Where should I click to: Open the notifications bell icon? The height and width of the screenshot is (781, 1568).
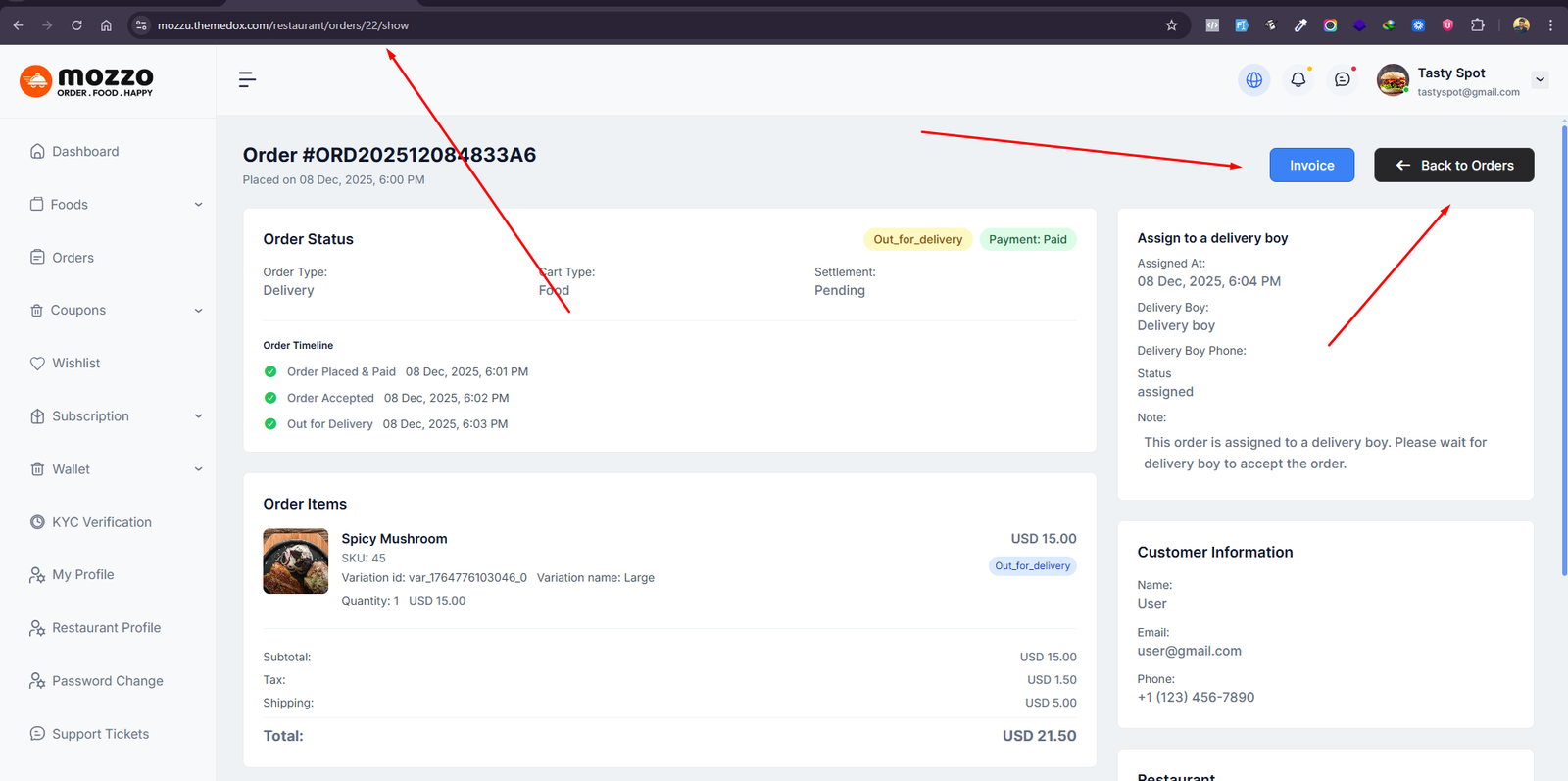(1298, 80)
